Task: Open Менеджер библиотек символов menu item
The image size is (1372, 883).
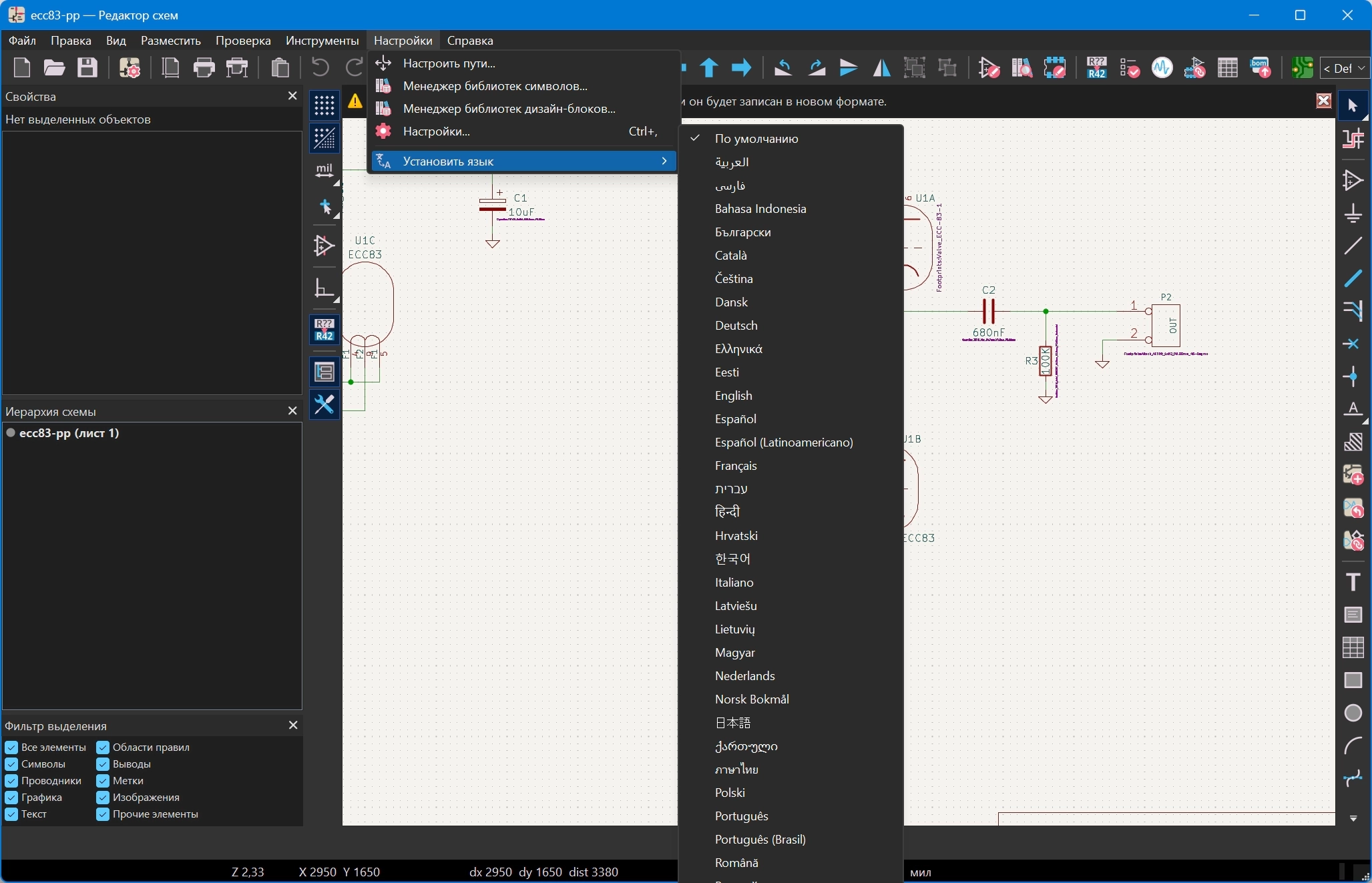Action: coord(495,86)
